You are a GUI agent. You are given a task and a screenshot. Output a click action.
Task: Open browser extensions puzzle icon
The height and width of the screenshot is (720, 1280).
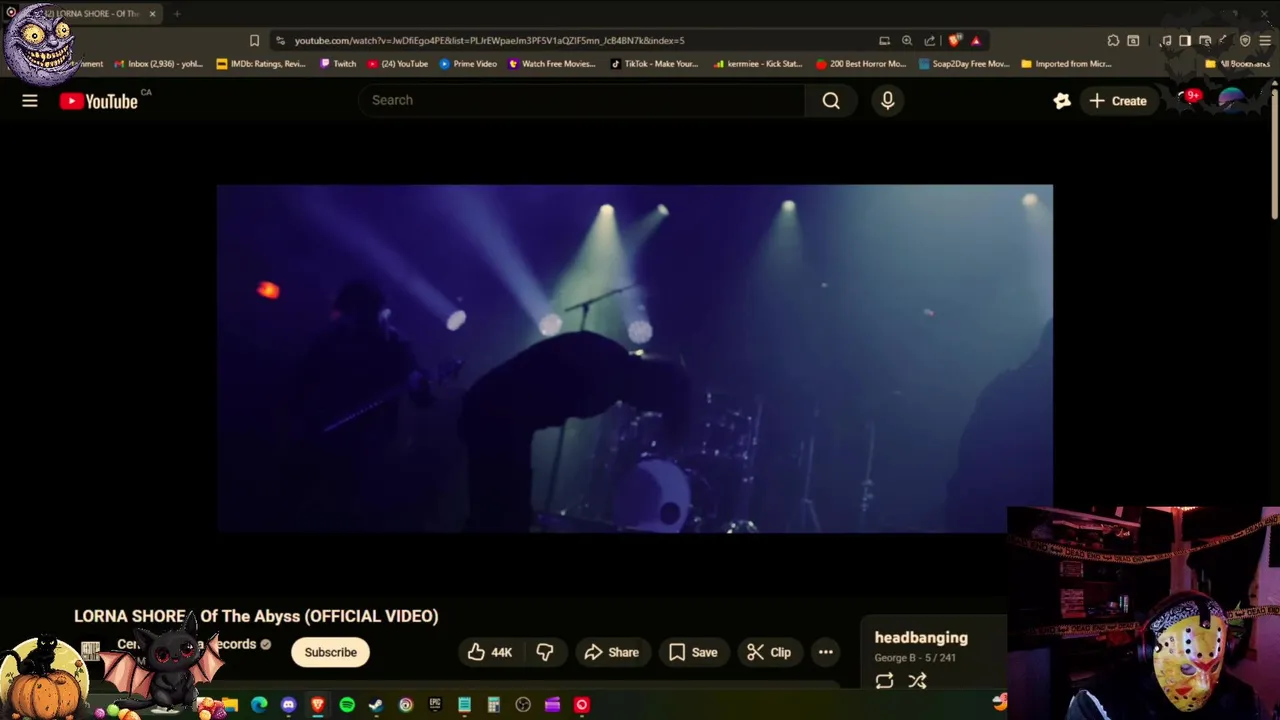point(1113,41)
